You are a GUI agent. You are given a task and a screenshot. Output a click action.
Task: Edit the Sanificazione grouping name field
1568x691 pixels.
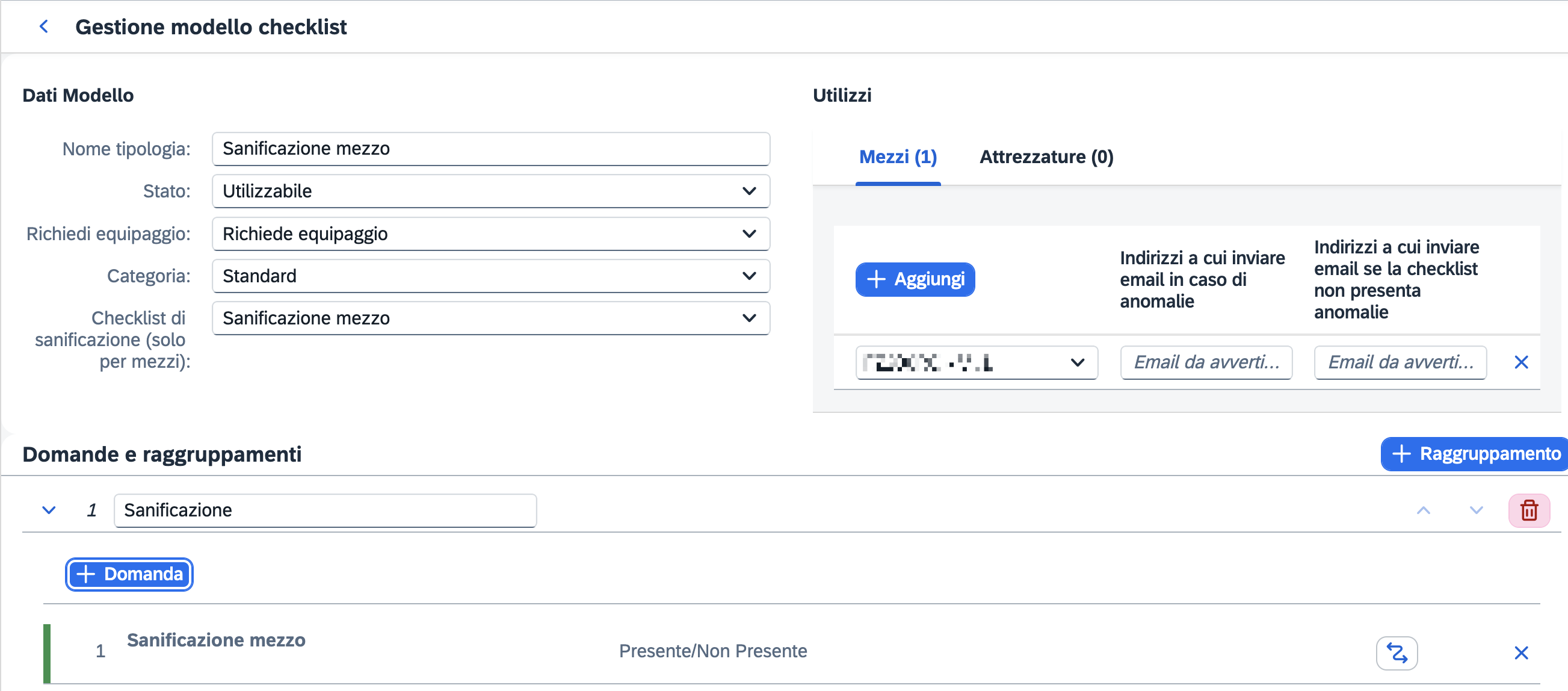click(x=325, y=510)
